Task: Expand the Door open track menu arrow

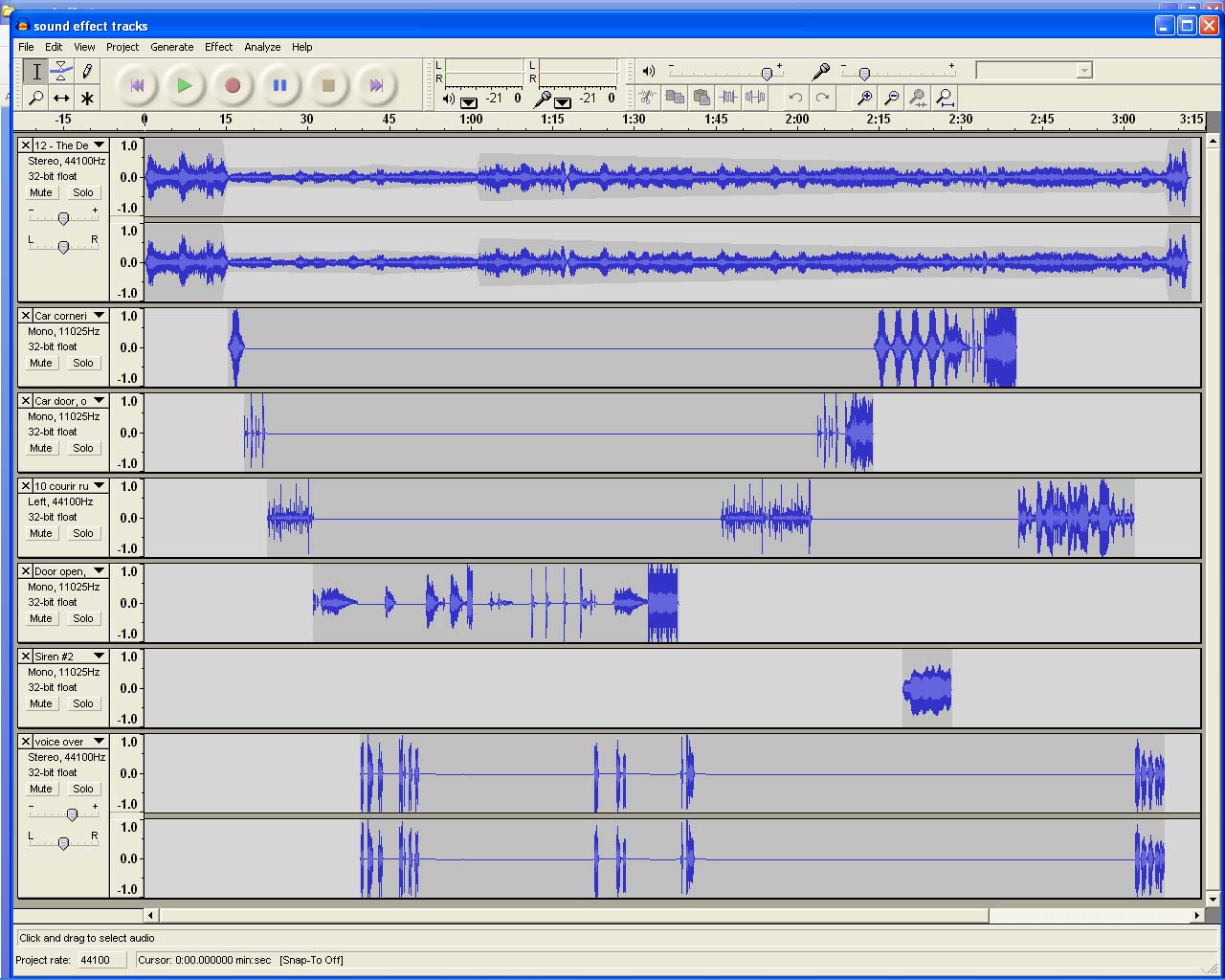Action: [99, 571]
